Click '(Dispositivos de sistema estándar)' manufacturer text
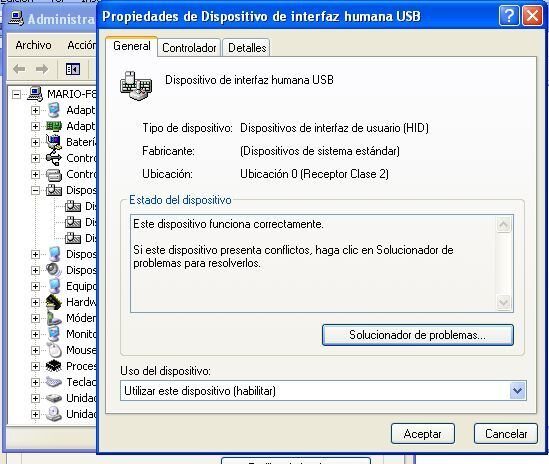This screenshot has height=464, width=549. click(x=320, y=151)
